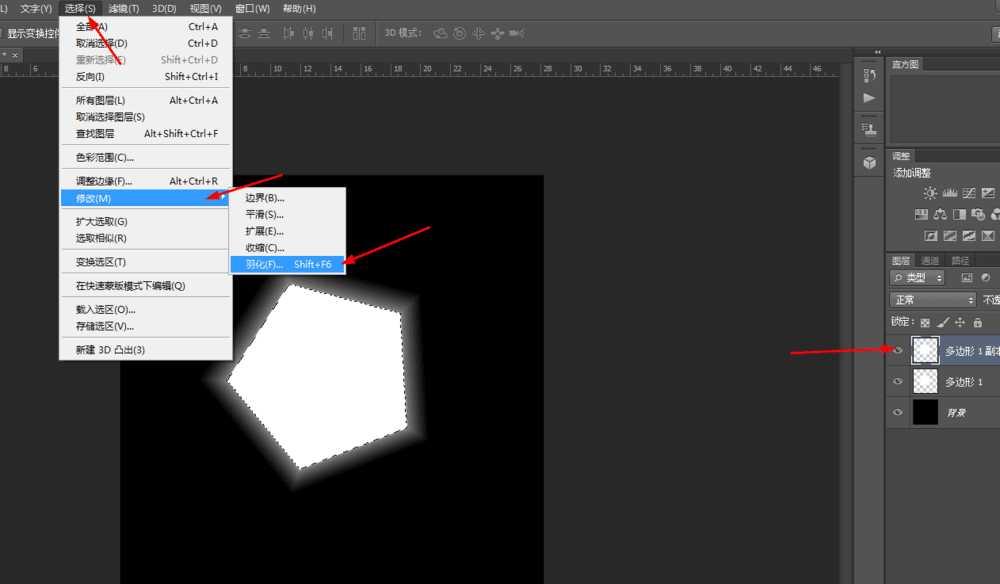This screenshot has width=1000, height=584.
Task: Open the History panel icon in side dock
Action: point(869,76)
